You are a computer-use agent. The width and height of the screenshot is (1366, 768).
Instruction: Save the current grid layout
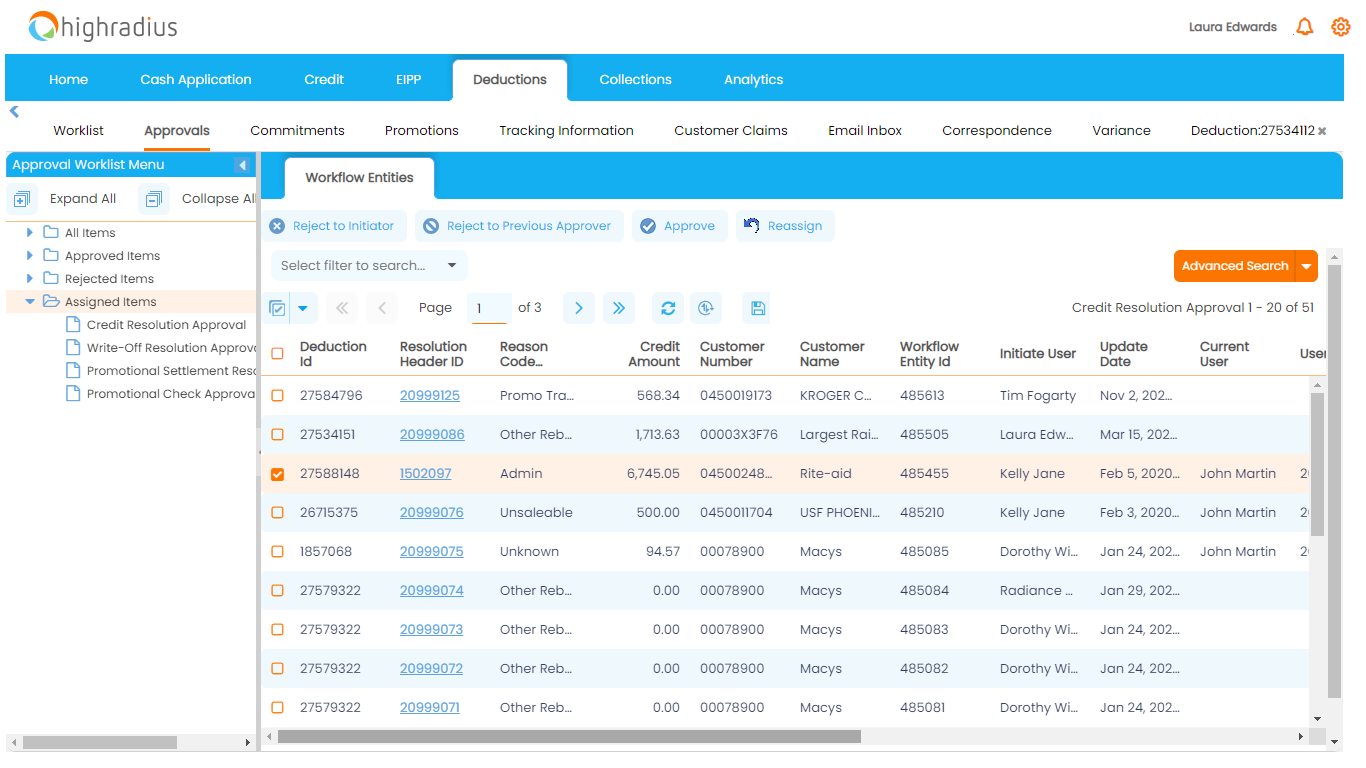tap(756, 308)
